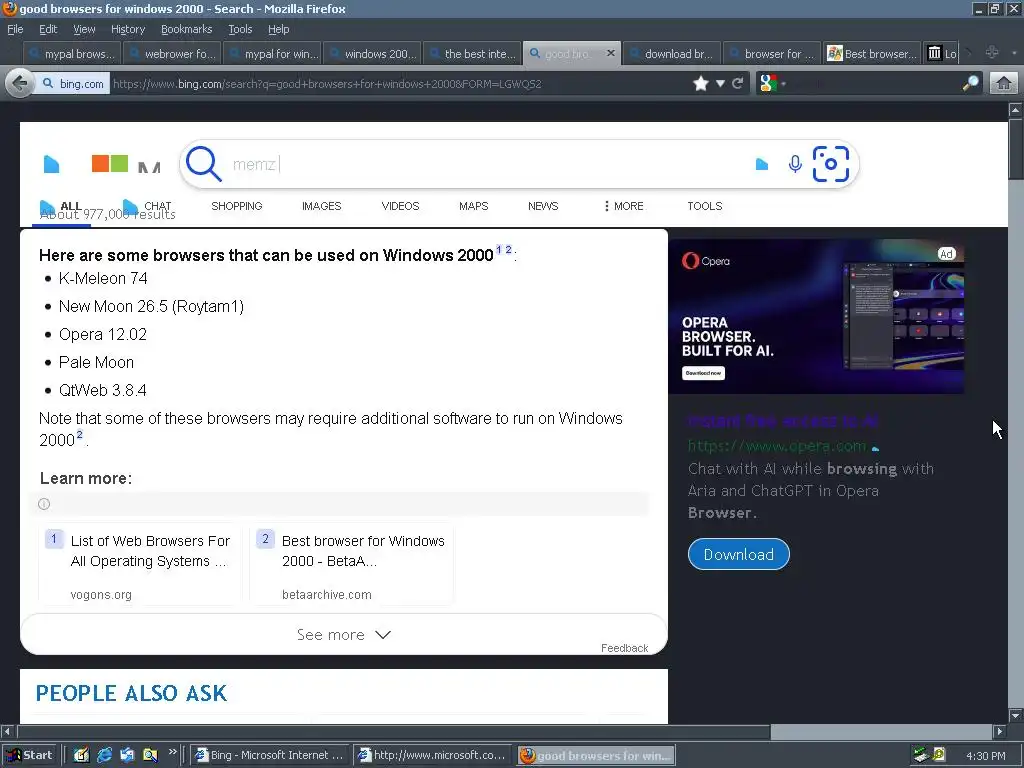Open betaarchive.com Best browser card
Image resolution: width=1024 pixels, height=768 pixels.
(x=351, y=564)
